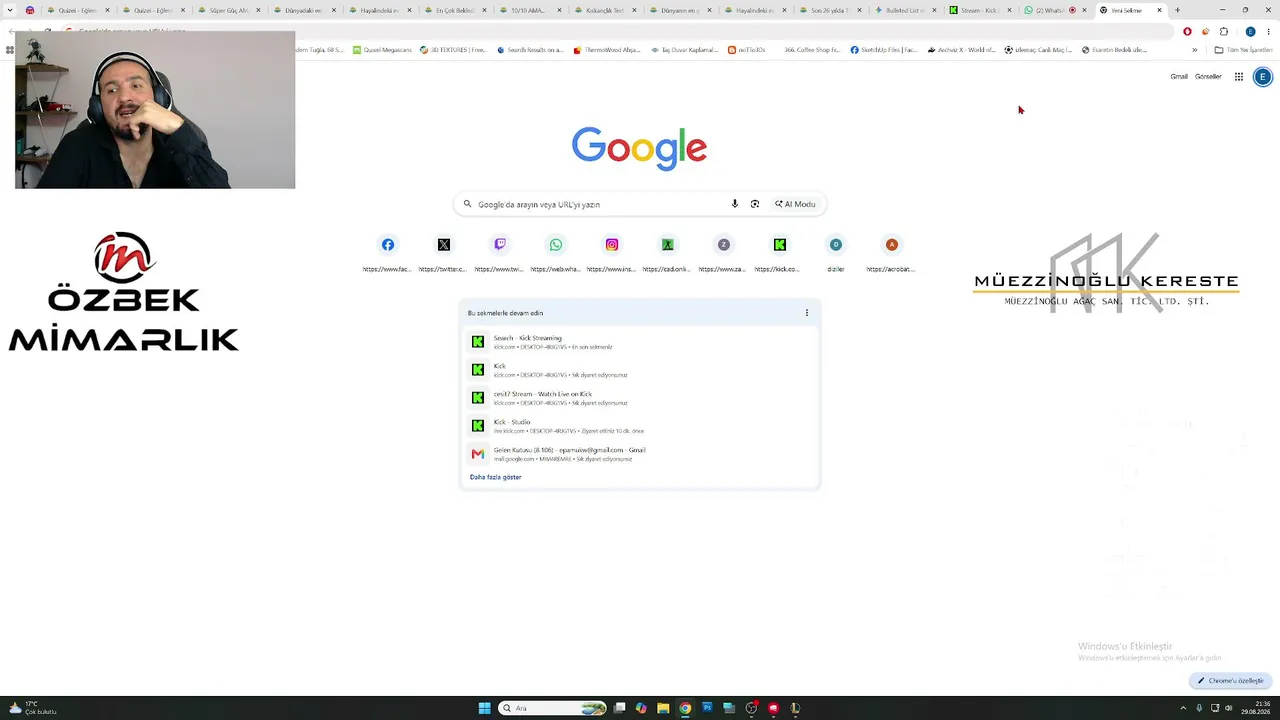This screenshot has height=720, width=1280.
Task: Open the Acrobat shortcut tile
Action: (x=891, y=252)
